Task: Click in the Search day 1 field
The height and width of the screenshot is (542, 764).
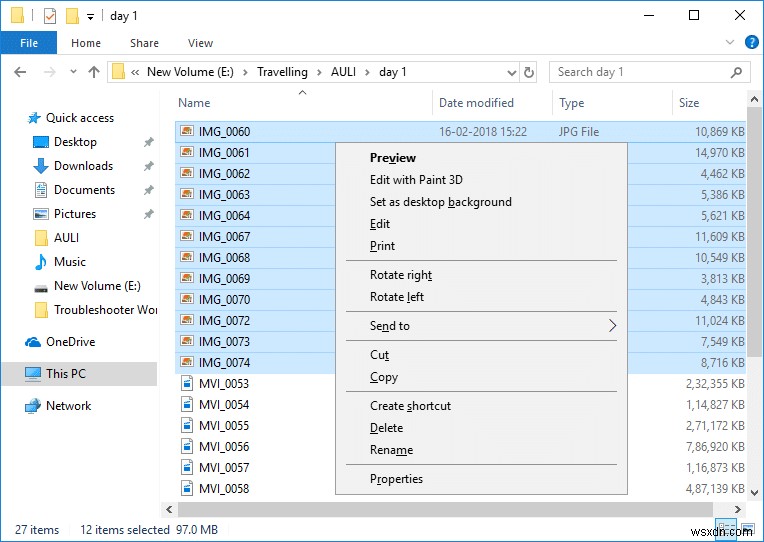Action: 640,72
